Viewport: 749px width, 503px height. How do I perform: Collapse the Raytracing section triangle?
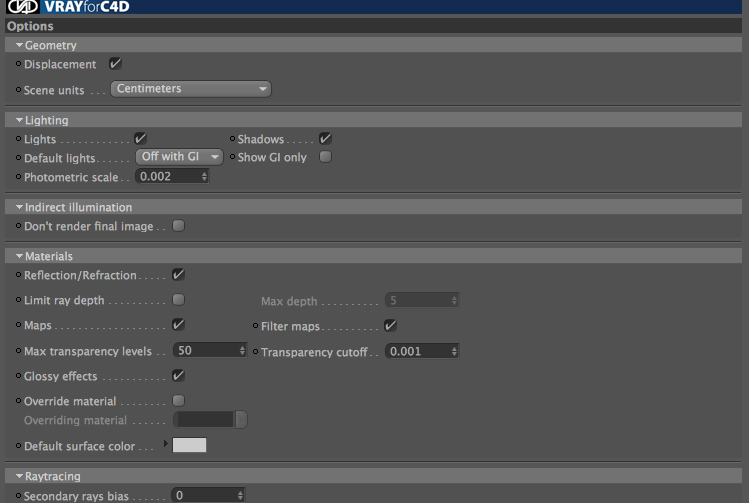pos(19,476)
